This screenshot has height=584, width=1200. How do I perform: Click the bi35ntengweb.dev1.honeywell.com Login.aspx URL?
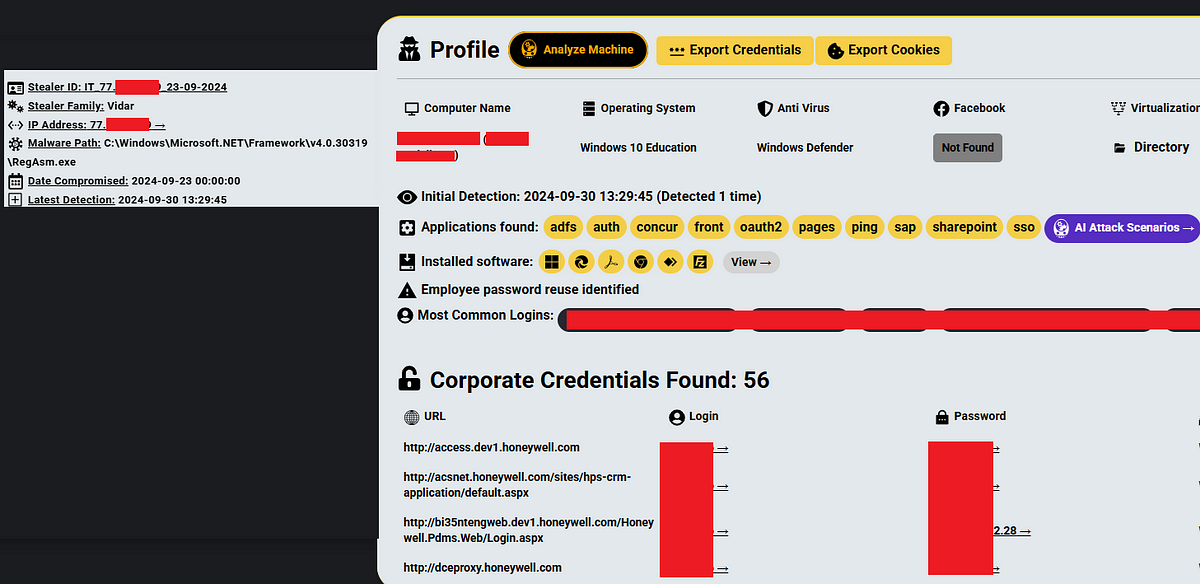tap(529, 530)
